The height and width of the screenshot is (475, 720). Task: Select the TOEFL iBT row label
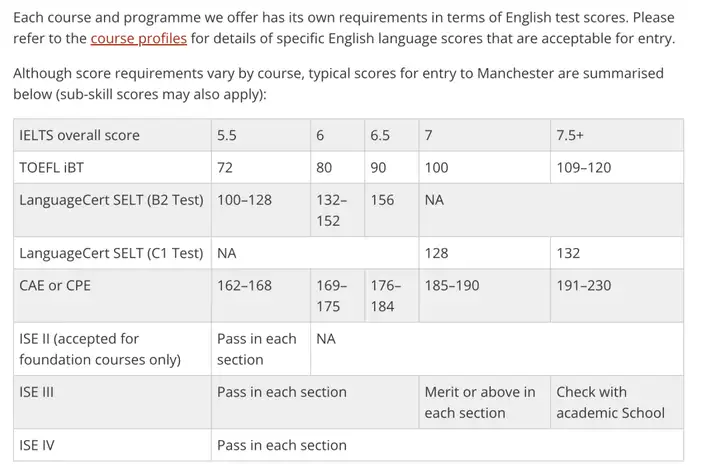pos(112,167)
